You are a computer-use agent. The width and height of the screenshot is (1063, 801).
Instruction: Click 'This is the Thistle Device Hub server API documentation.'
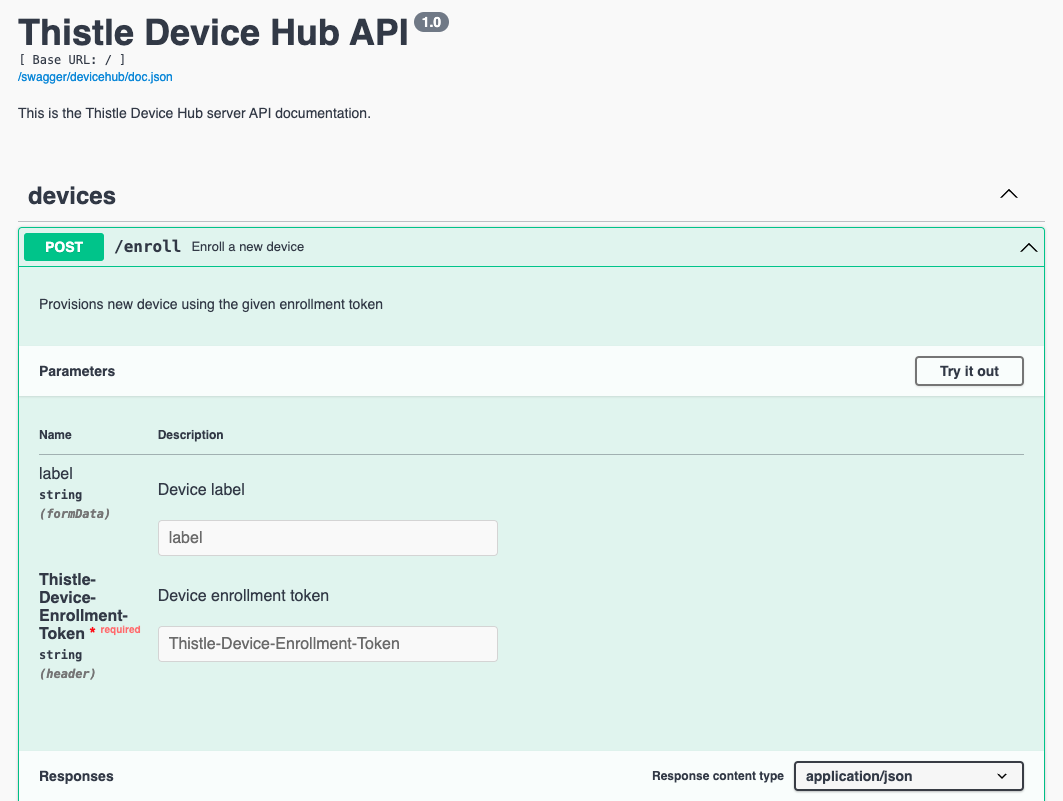coord(195,113)
